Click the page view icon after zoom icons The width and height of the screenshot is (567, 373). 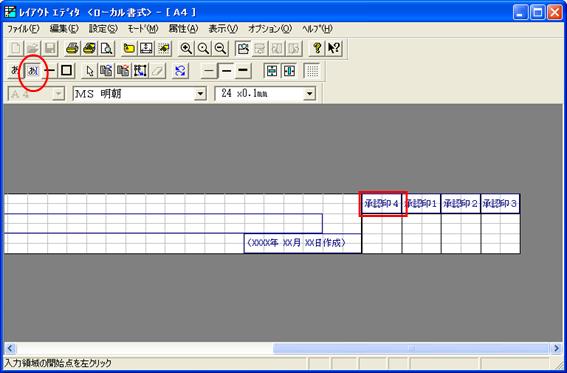(243, 48)
